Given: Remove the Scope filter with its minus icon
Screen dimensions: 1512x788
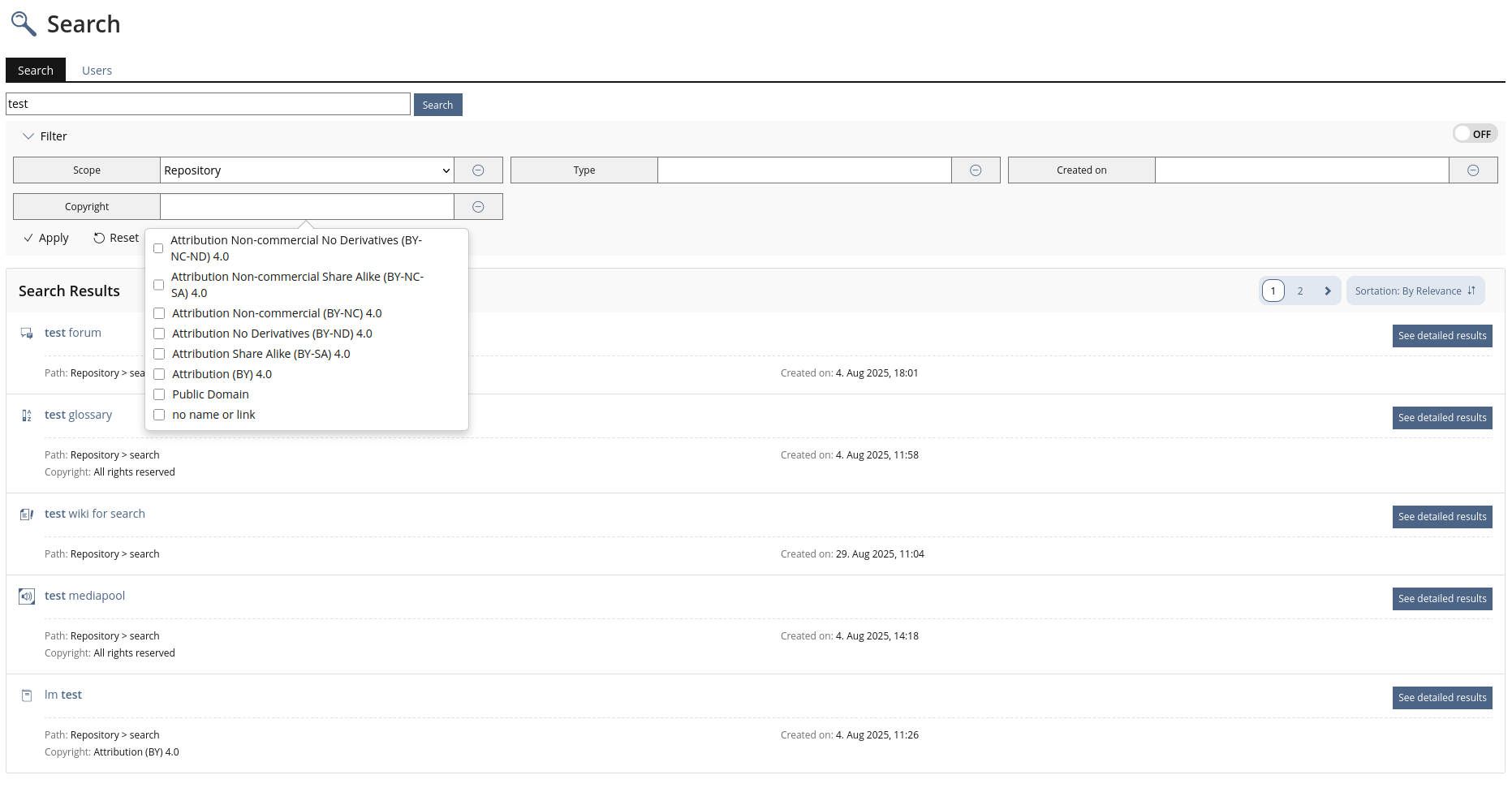Looking at the screenshot, I should point(478,170).
